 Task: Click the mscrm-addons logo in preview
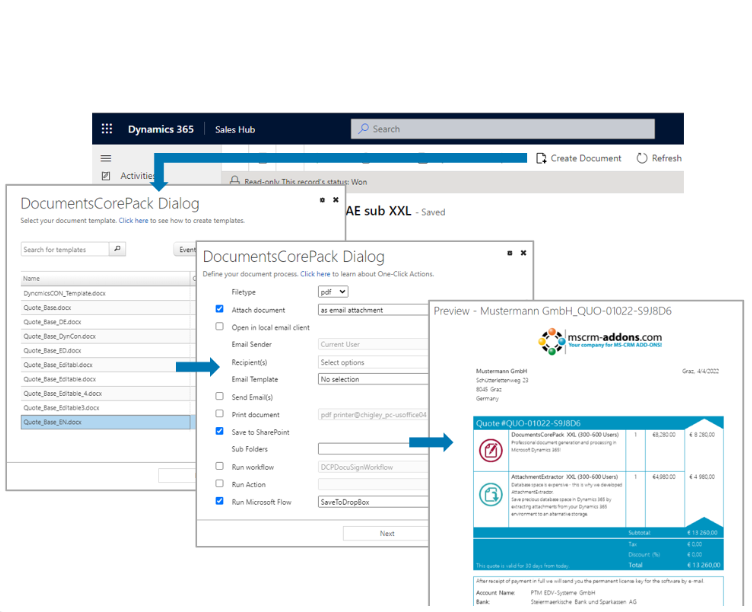pos(600,341)
